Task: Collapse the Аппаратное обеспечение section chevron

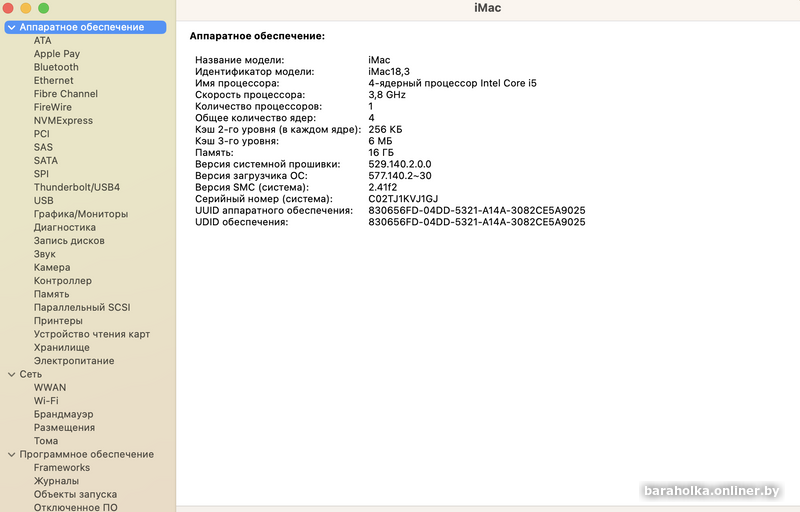Action: click(11, 28)
